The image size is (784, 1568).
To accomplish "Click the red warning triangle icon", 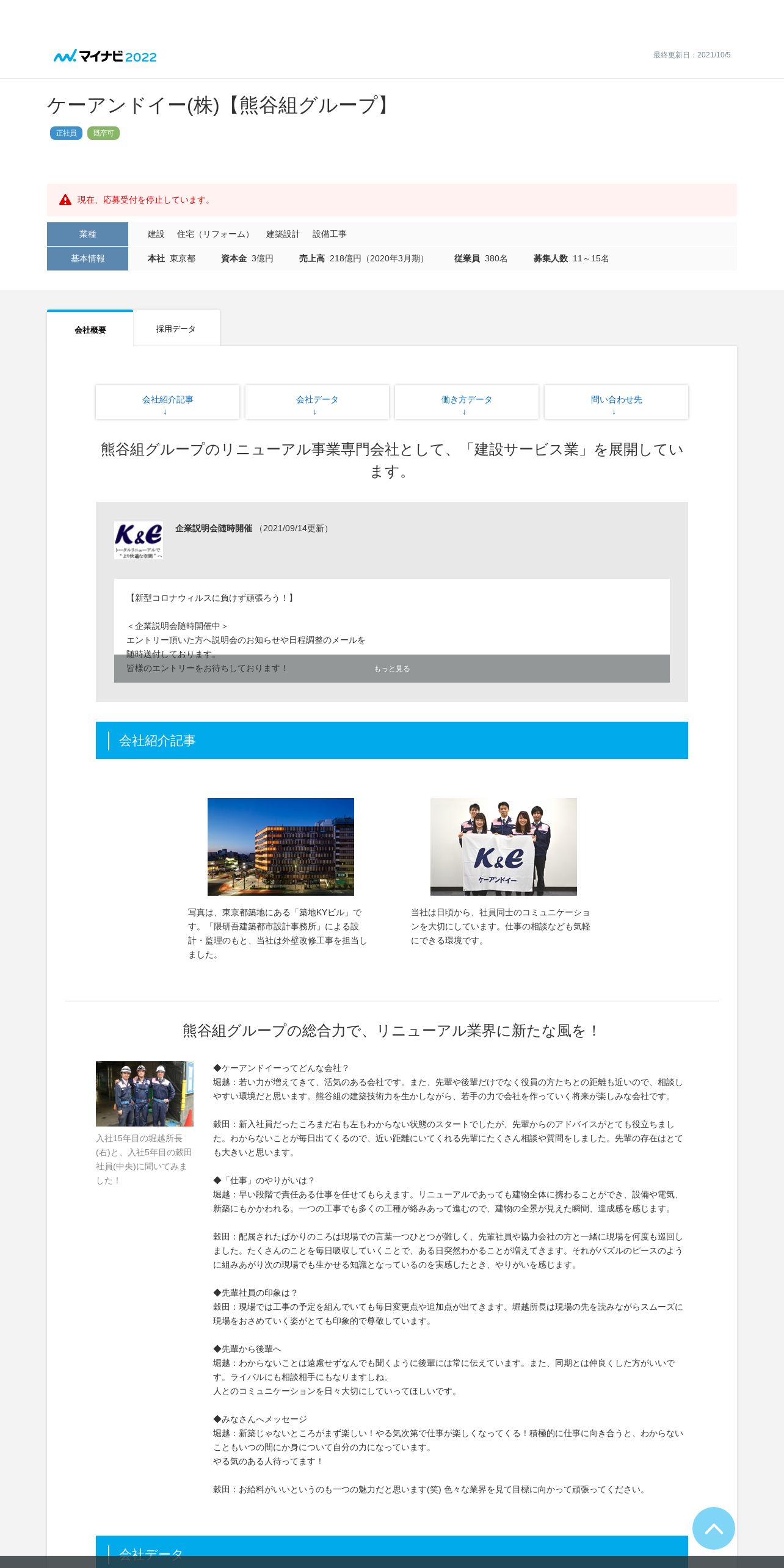I will point(65,200).
